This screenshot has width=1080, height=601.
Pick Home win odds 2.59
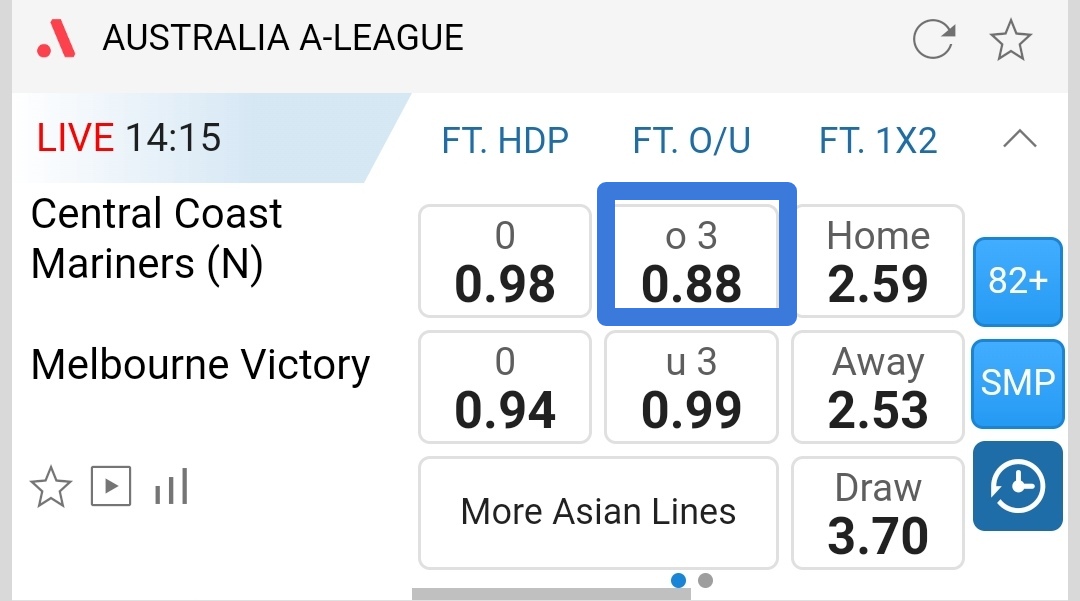pos(878,260)
